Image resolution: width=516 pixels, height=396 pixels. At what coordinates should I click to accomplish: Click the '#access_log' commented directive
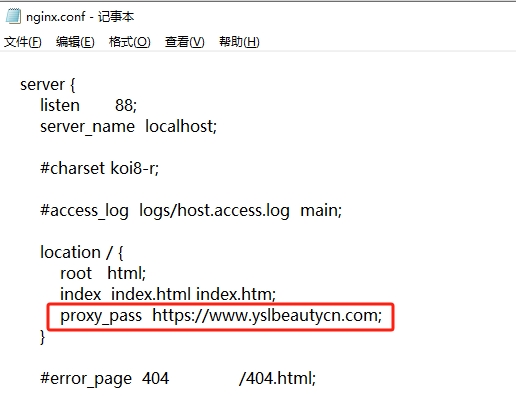[x=84, y=211]
